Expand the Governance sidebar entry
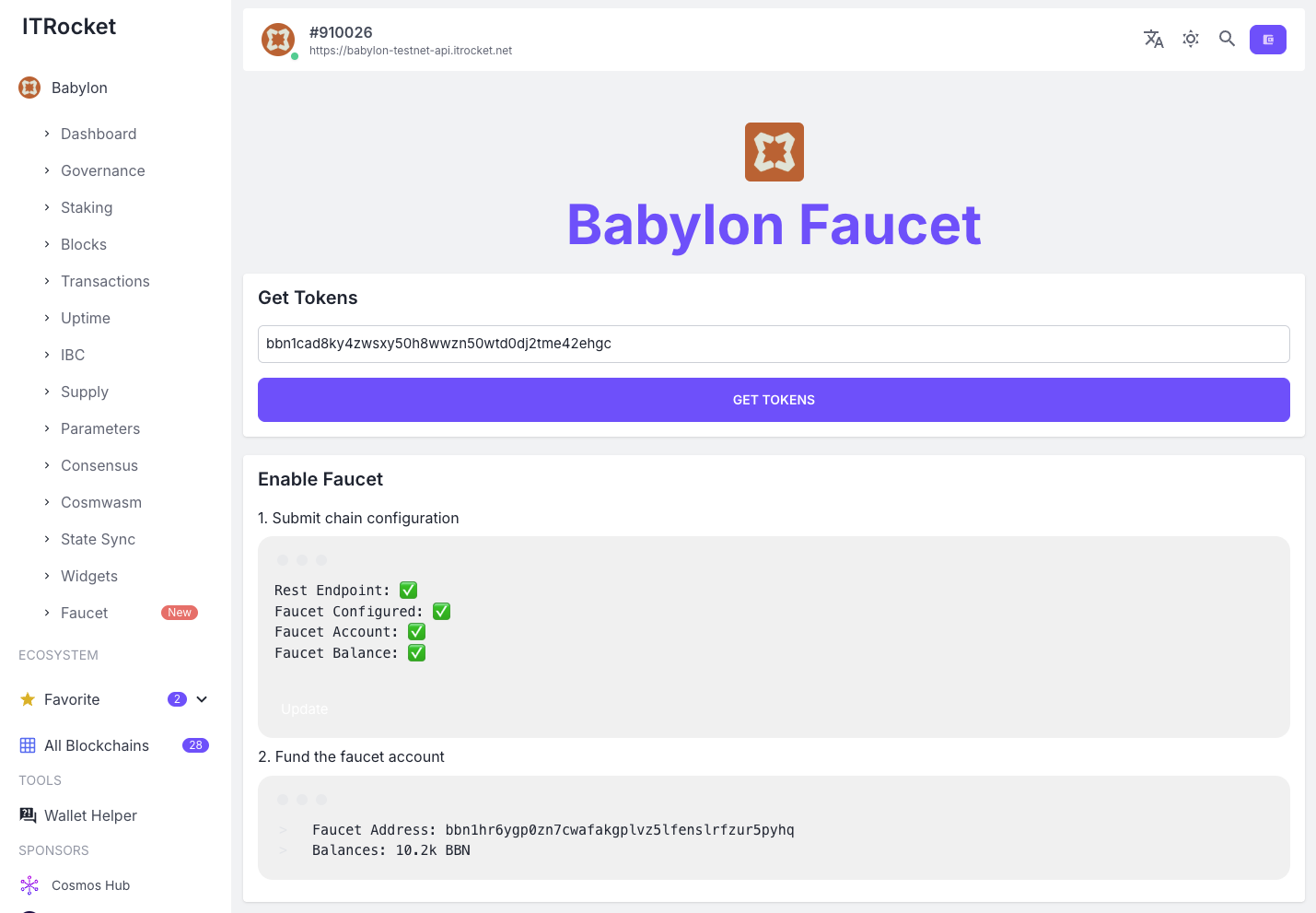Screen dimensions: 1316x913 pyautogui.click(x=102, y=170)
